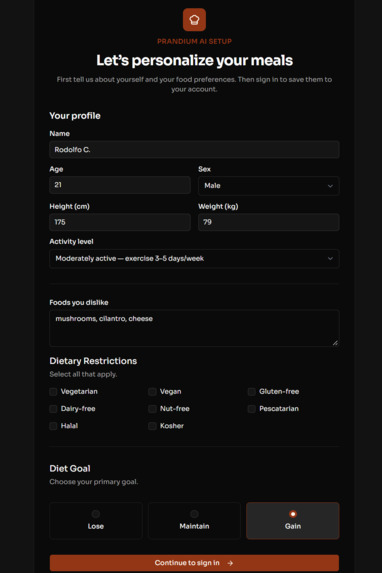The width and height of the screenshot is (382, 573).
Task: Check the Halal checkbox
Action: [x=53, y=426]
